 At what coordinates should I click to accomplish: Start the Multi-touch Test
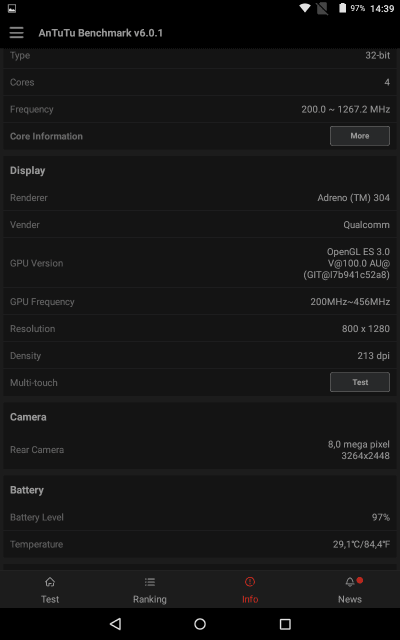point(360,382)
